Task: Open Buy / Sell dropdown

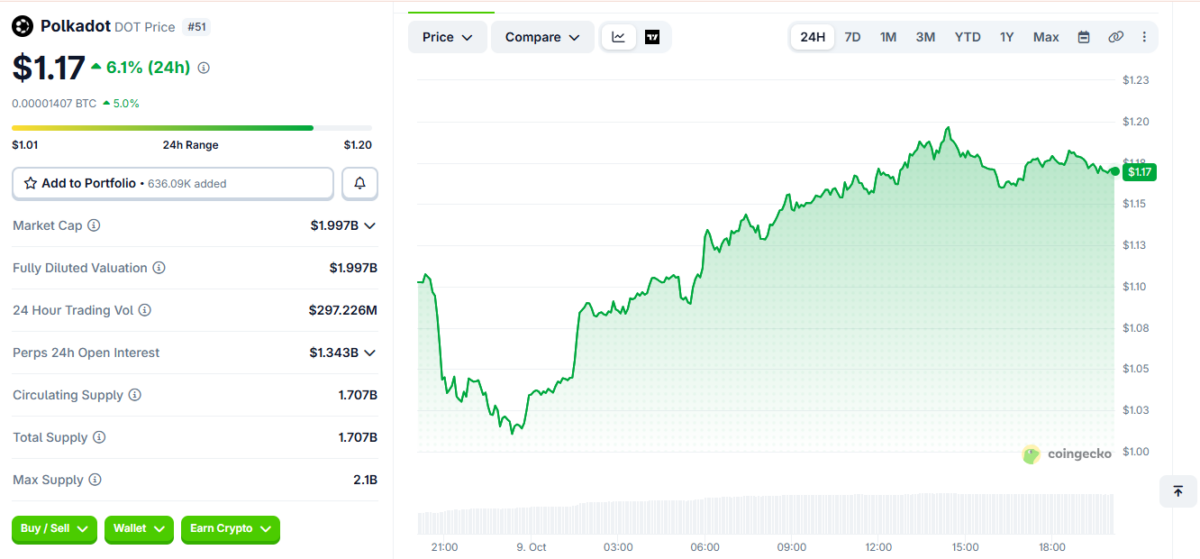Action: point(54,528)
